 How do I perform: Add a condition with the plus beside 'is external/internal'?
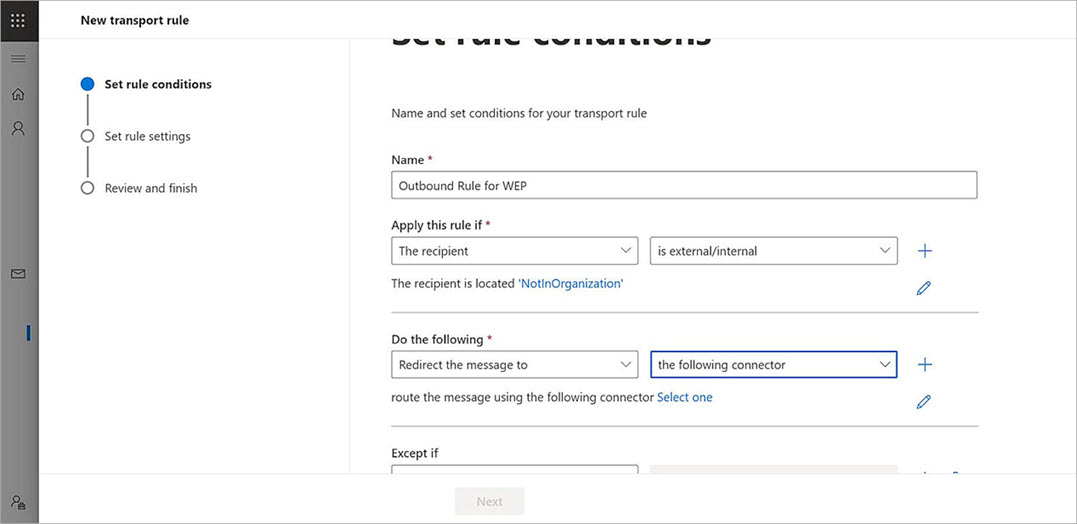(924, 251)
